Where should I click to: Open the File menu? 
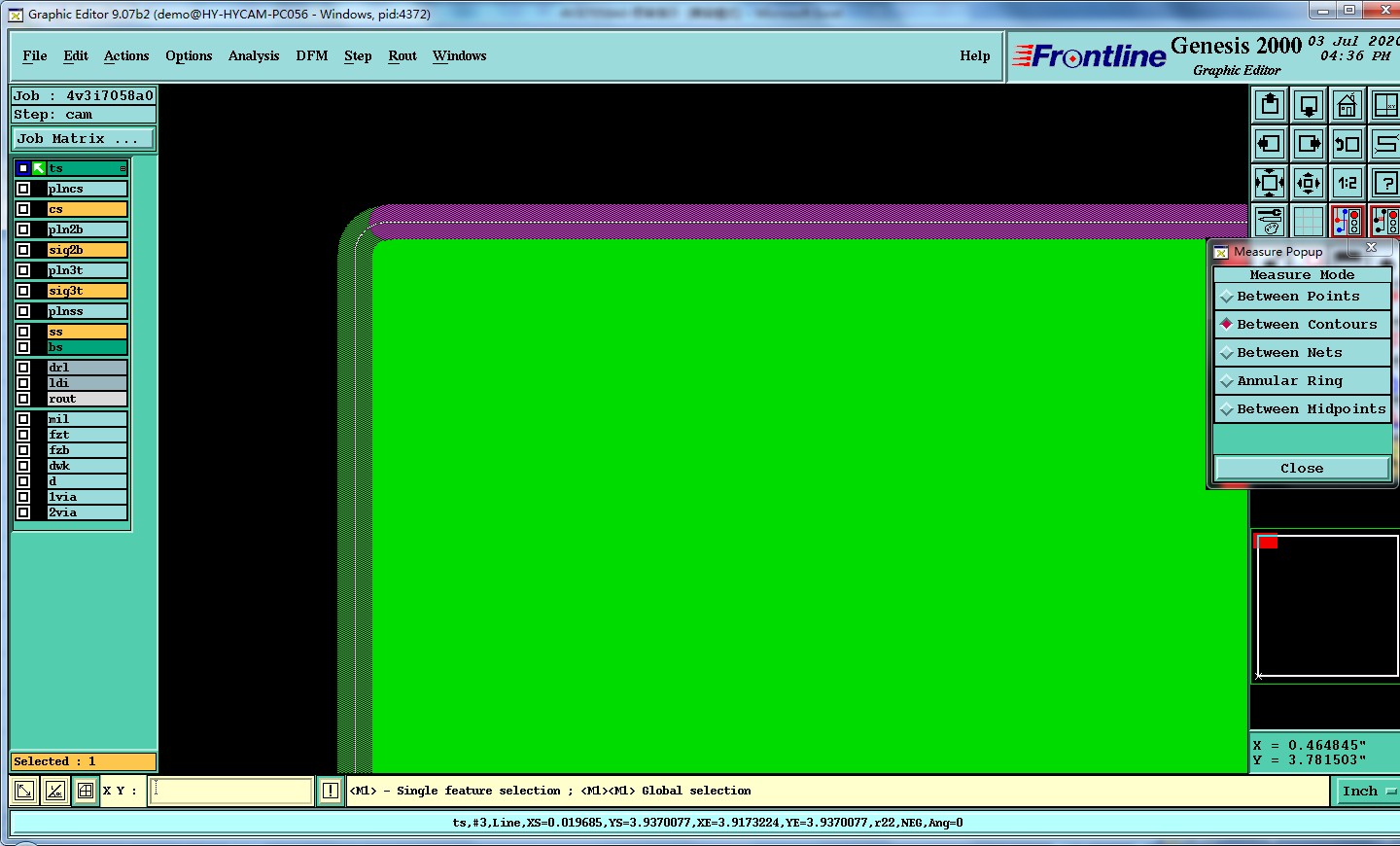click(x=35, y=56)
